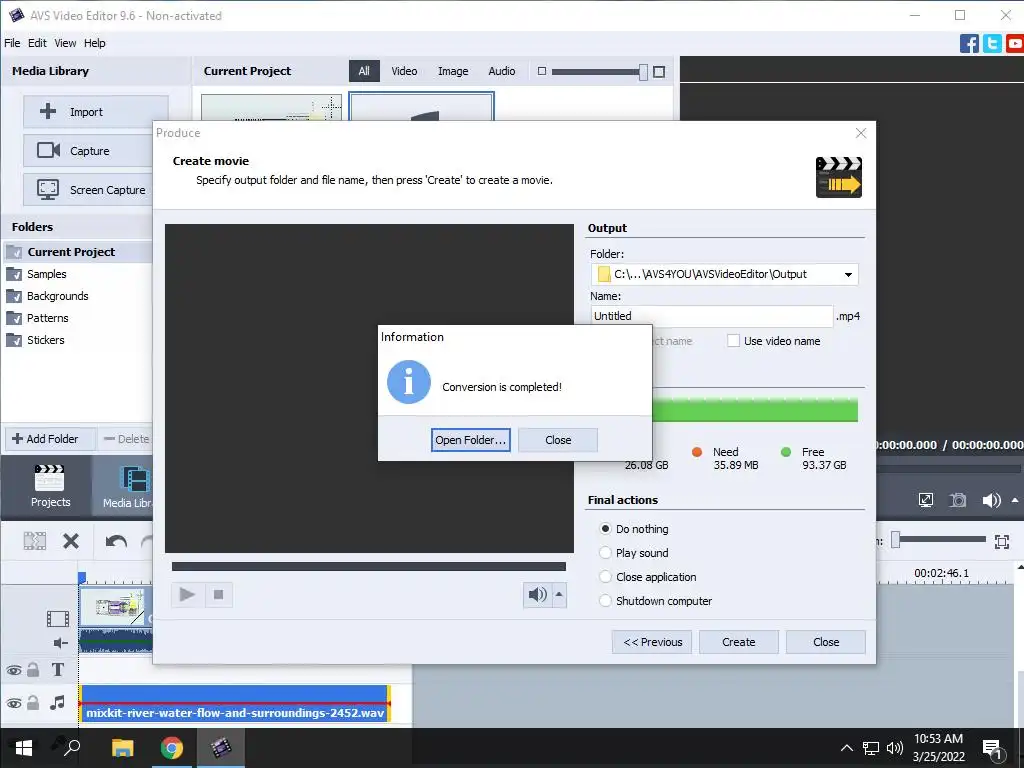Click the snapshot camera icon in preview
This screenshot has height=768, width=1024.
[958, 500]
